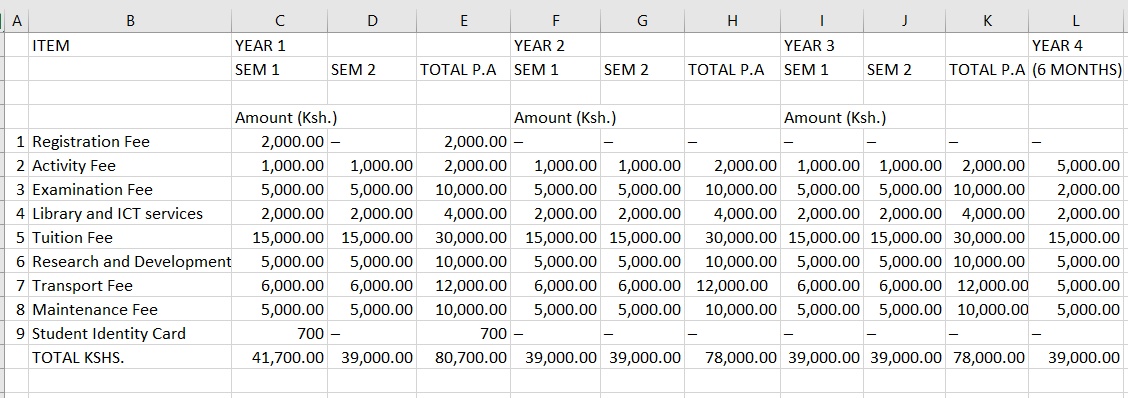Select the TOTAL KSHS. label cell

(x=129, y=357)
